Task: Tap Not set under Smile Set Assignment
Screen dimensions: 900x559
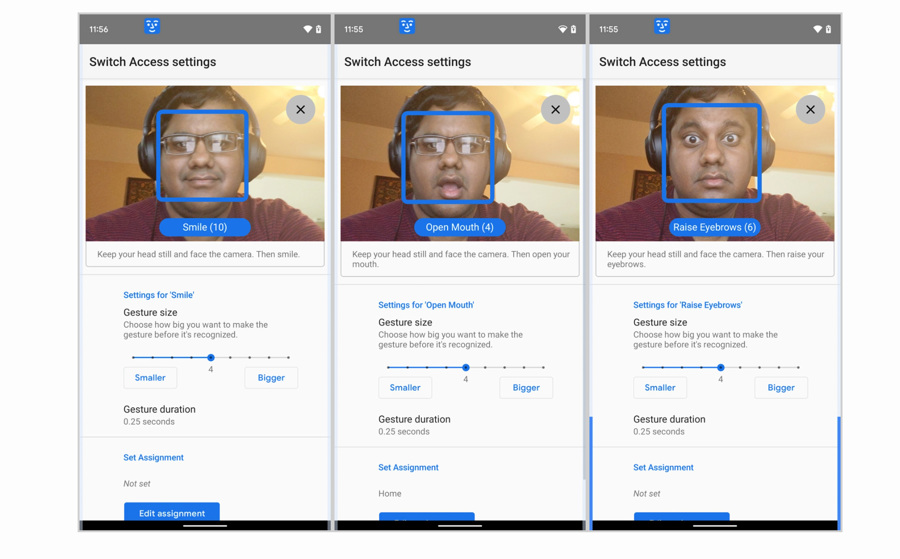Action: (137, 484)
